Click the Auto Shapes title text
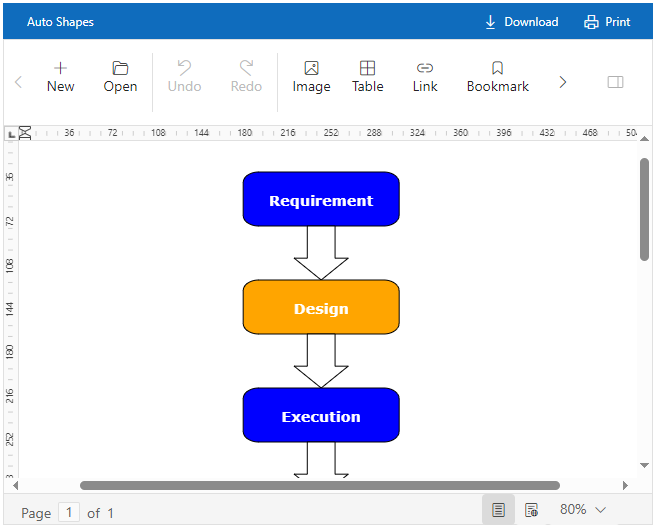 tap(60, 22)
